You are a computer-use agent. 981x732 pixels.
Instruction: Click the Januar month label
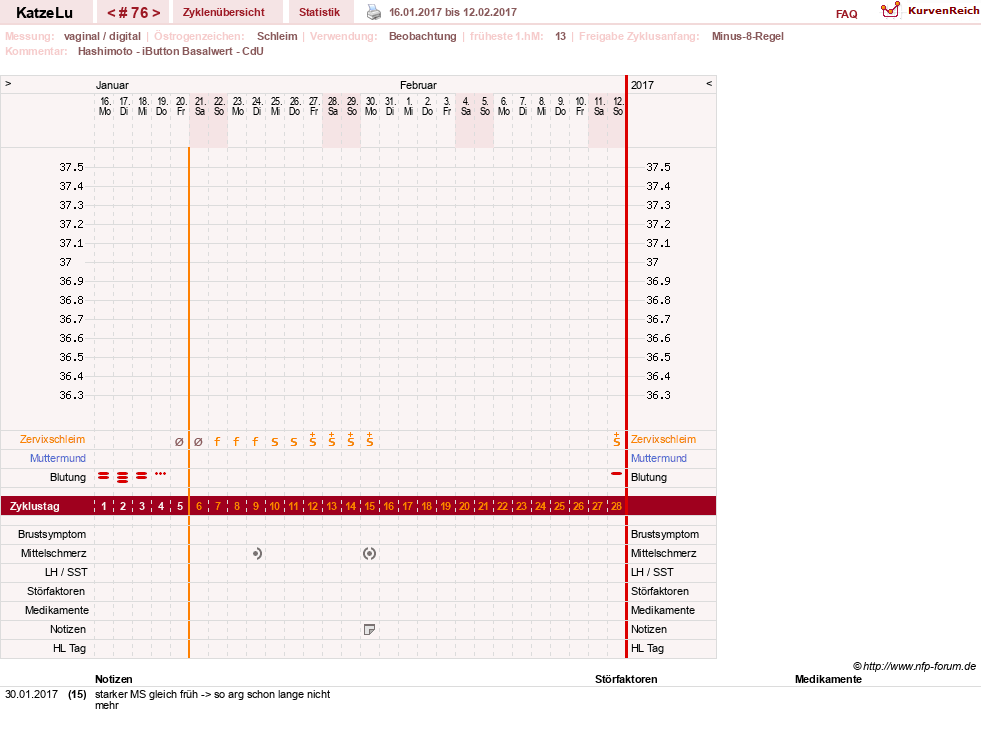(x=112, y=85)
